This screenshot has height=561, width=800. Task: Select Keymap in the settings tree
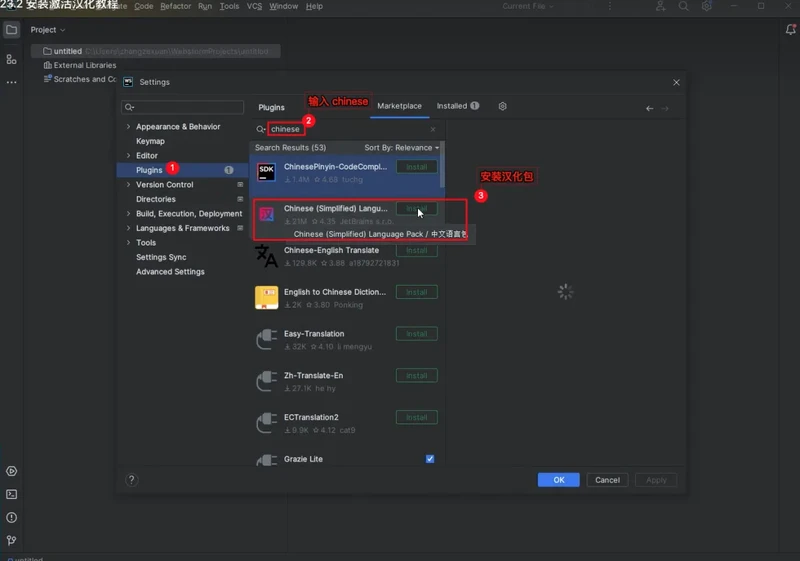pyautogui.click(x=150, y=141)
